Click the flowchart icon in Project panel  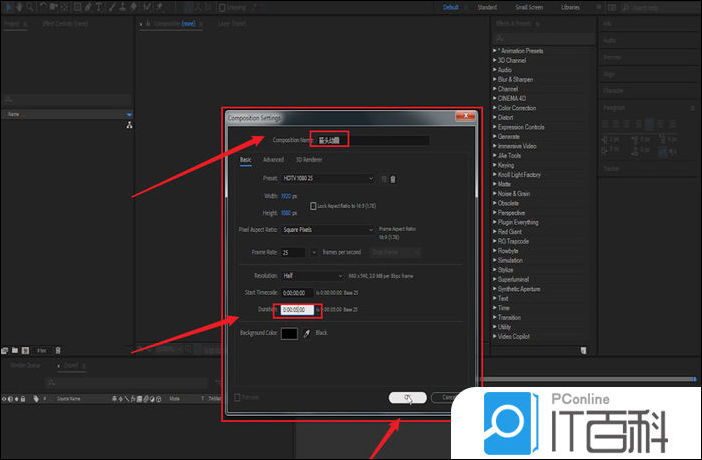pos(129,126)
